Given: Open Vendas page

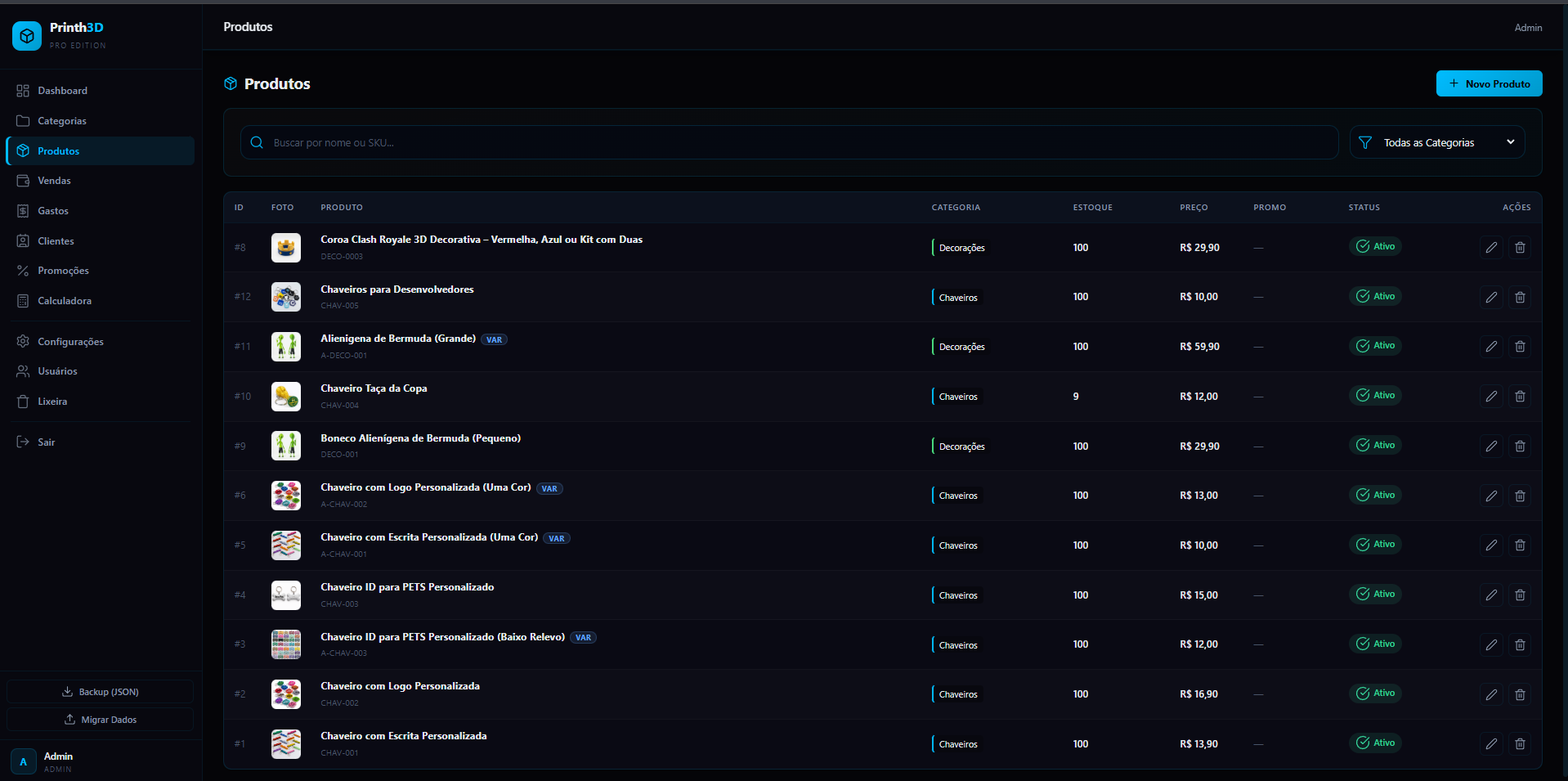Looking at the screenshot, I should pyautogui.click(x=101, y=181).
